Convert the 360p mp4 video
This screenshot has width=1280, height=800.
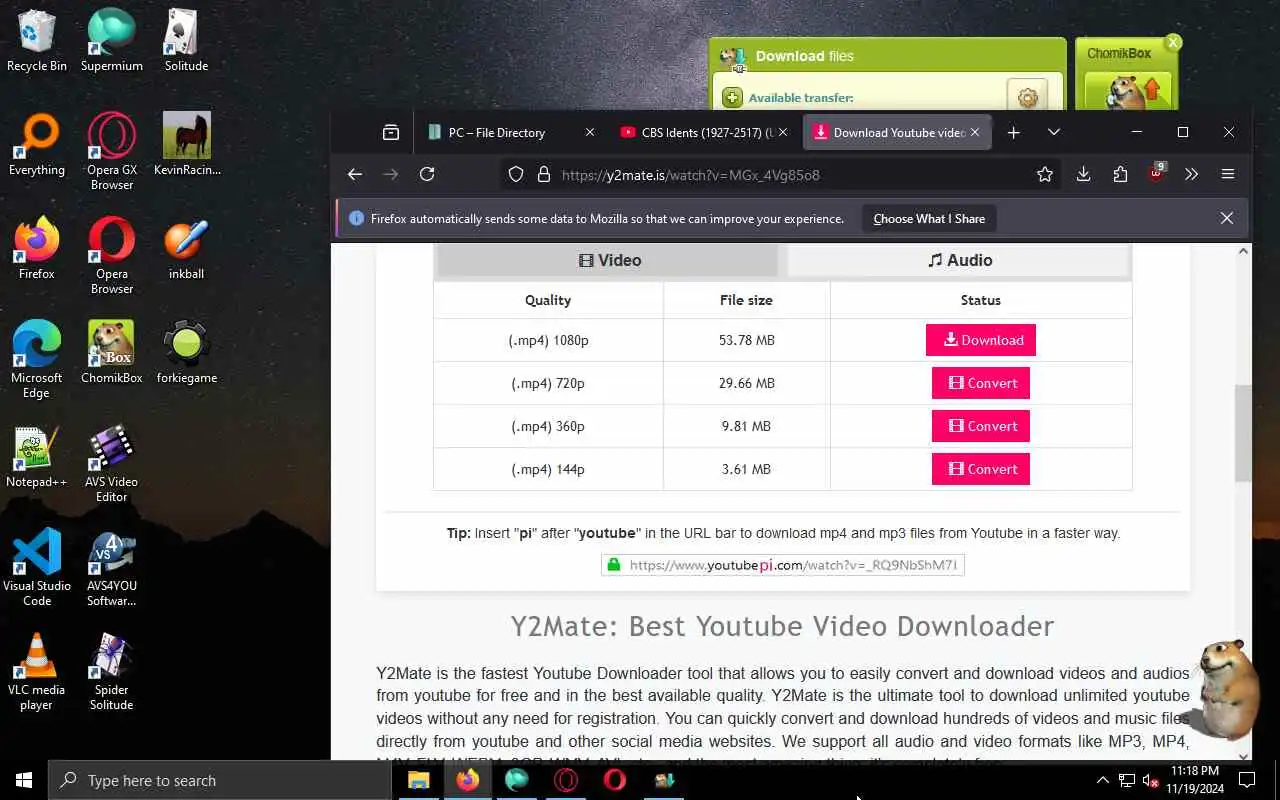(981, 426)
